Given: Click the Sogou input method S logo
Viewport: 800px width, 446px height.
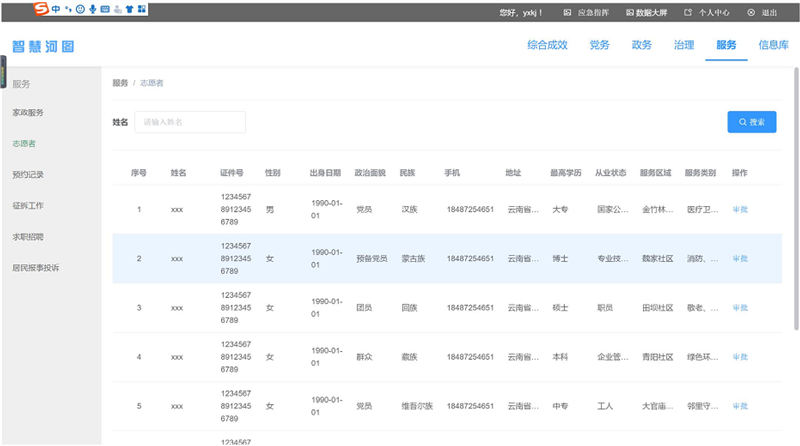Looking at the screenshot, I should 41,8.
